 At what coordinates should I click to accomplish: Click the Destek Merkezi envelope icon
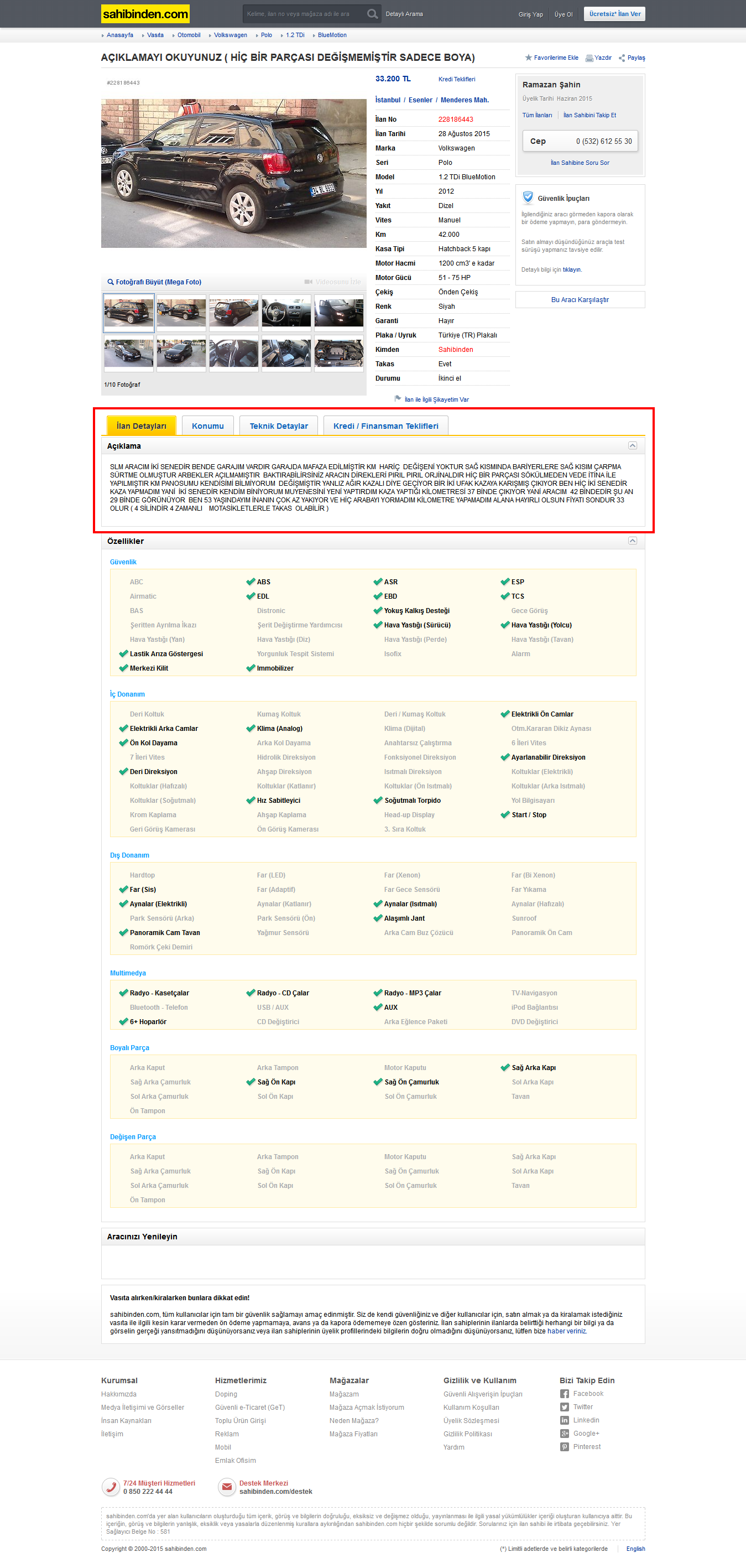pyautogui.click(x=226, y=1487)
